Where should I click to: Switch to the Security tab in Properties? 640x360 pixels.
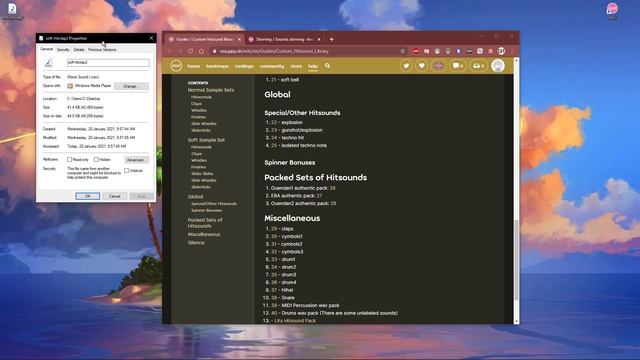[x=63, y=49]
